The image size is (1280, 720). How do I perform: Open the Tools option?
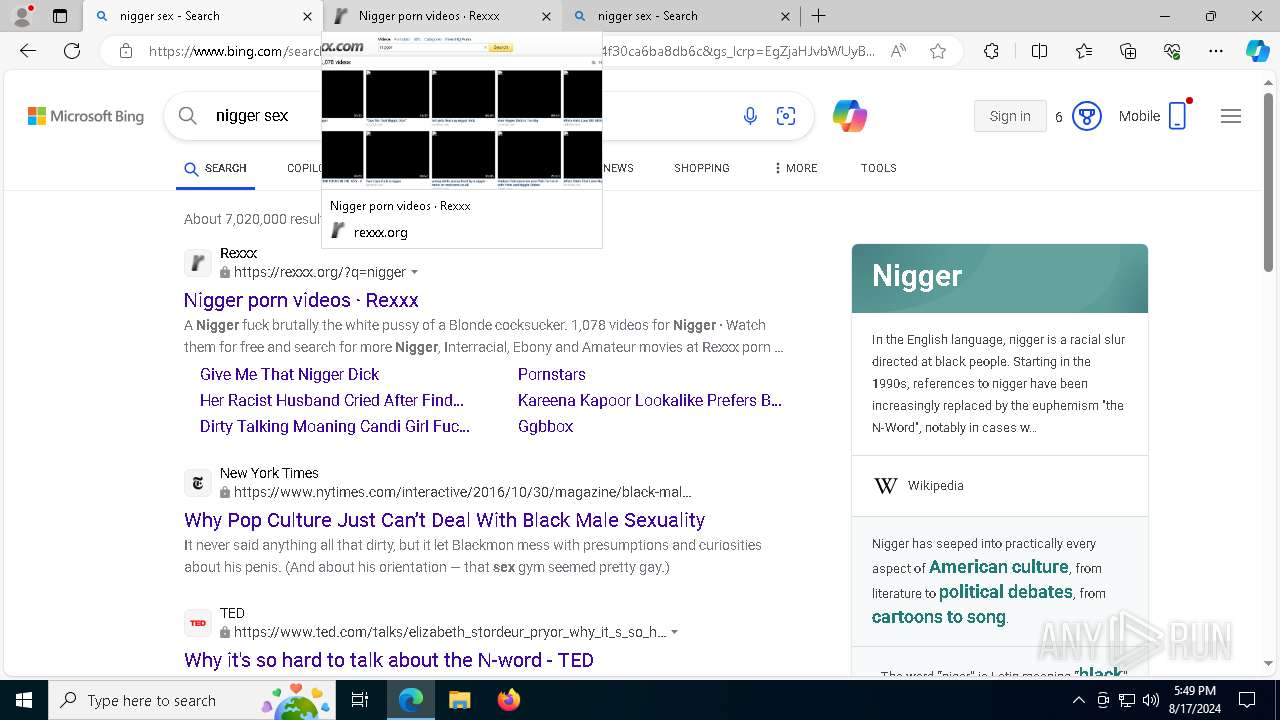[878, 168]
